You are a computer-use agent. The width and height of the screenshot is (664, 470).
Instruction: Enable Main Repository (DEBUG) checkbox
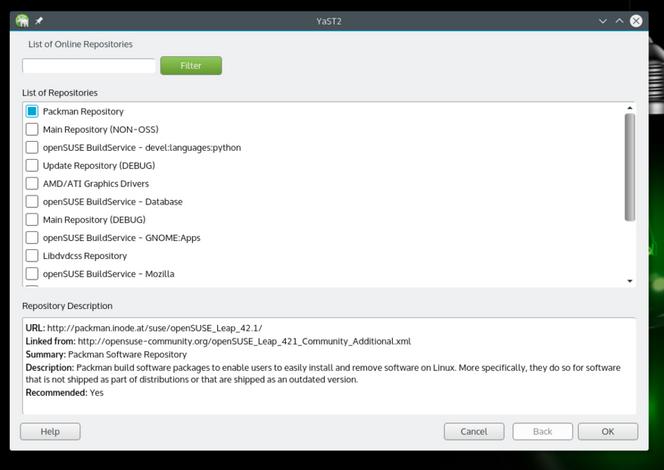[32, 220]
